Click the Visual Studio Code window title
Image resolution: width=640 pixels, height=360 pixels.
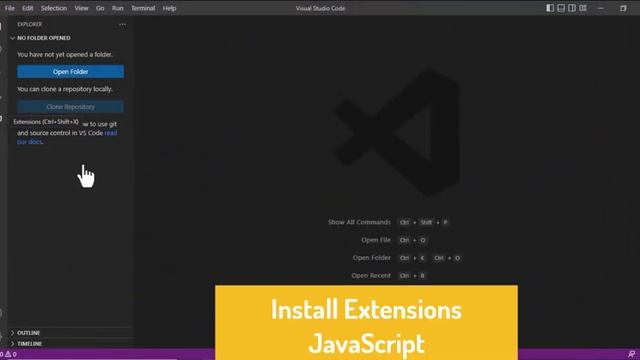click(320, 8)
